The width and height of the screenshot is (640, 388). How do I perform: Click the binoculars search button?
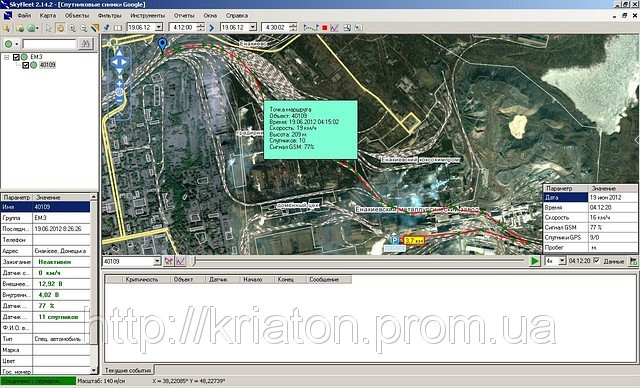tap(86, 43)
